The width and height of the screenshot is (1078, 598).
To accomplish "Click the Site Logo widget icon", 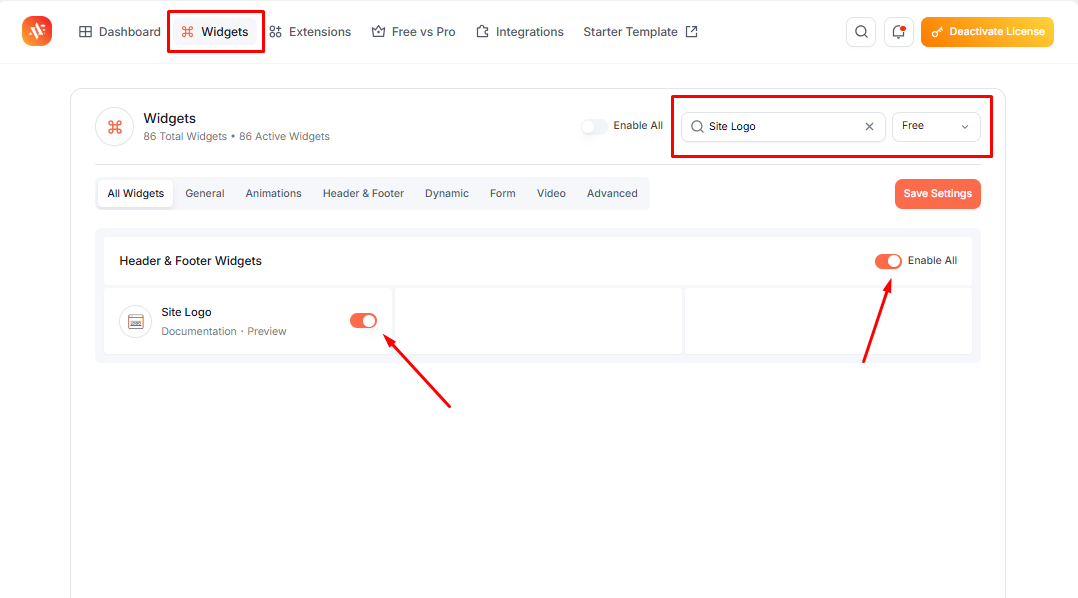I will point(135,322).
